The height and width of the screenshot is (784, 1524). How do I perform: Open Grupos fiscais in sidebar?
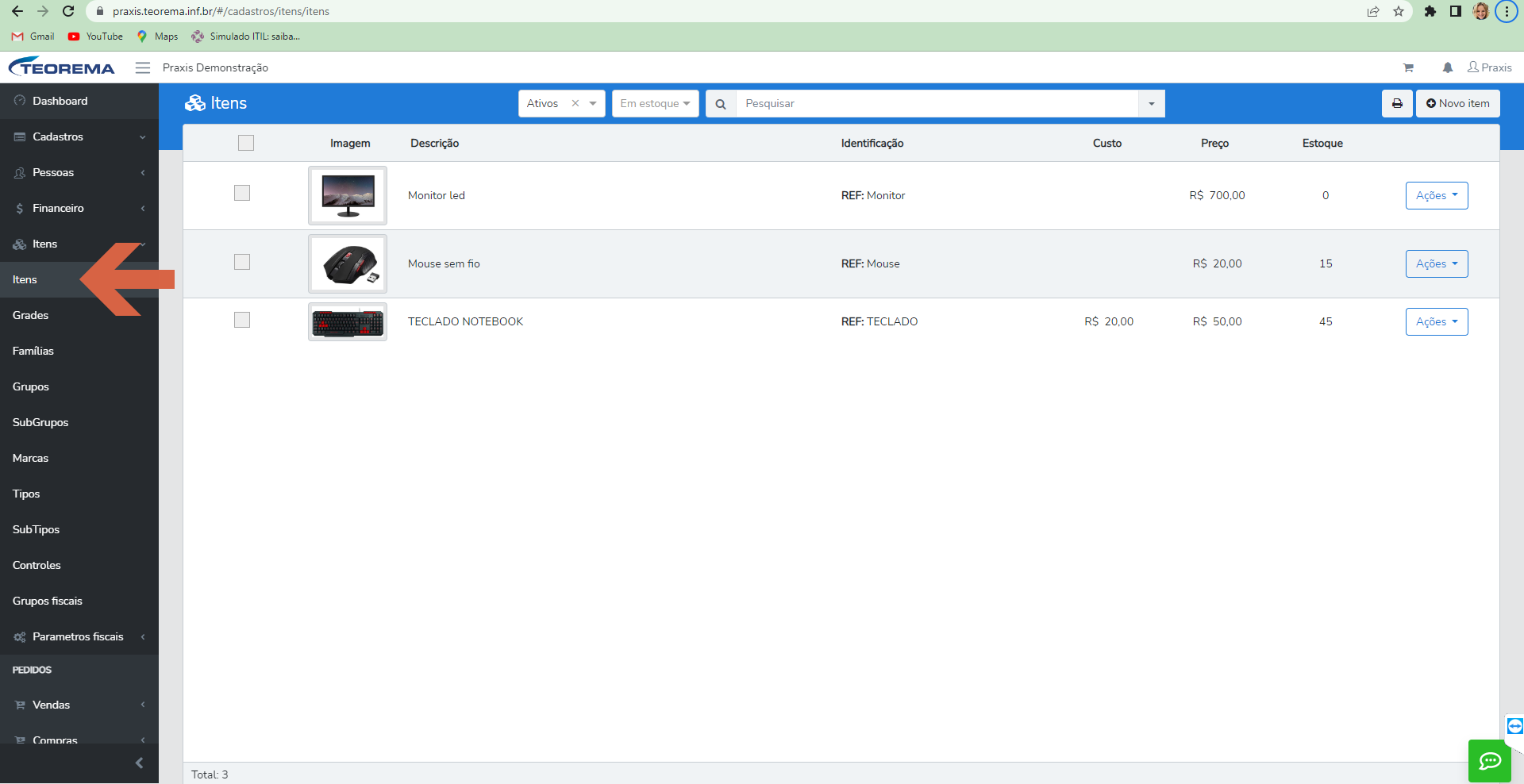[x=79, y=601]
